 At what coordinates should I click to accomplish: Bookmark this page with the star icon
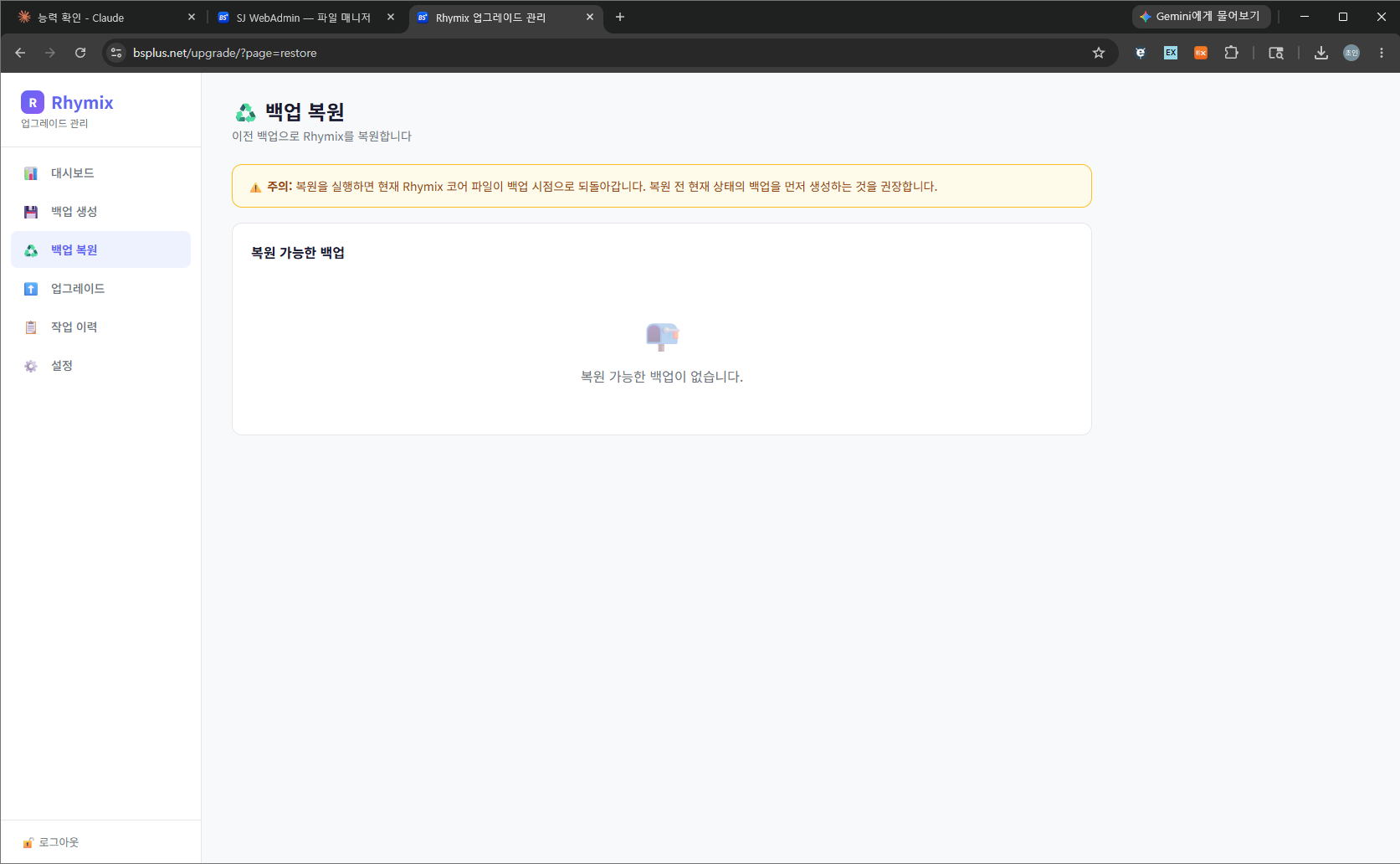1099,53
